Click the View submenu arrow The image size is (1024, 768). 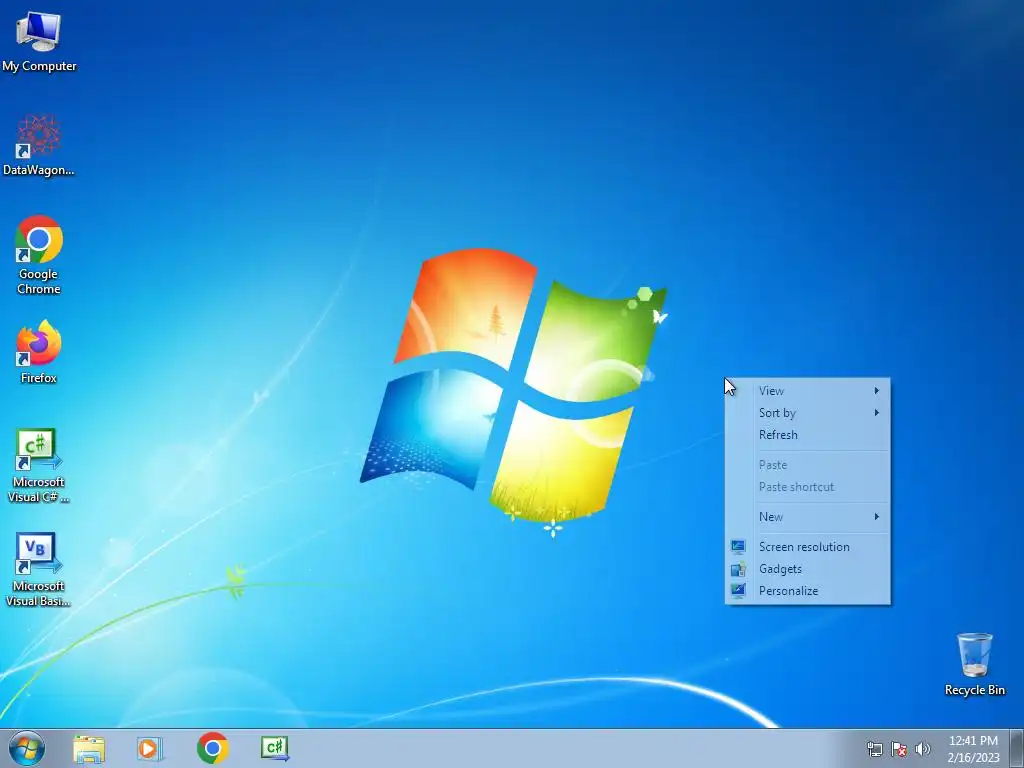tap(877, 391)
